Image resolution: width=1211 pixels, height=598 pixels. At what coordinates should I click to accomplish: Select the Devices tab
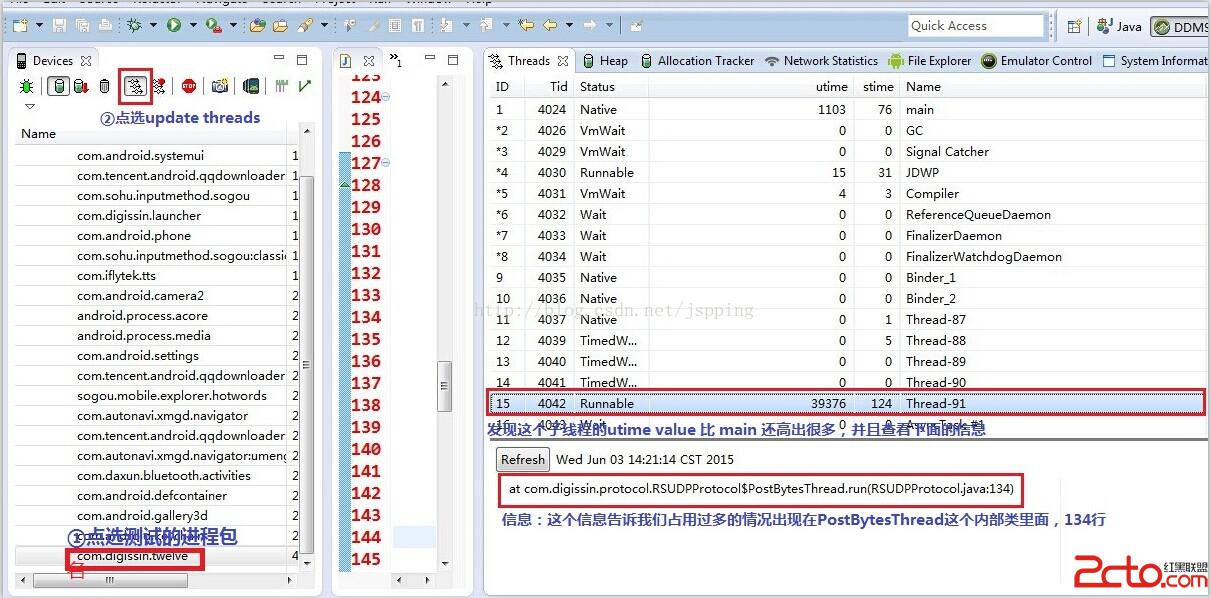click(52, 60)
